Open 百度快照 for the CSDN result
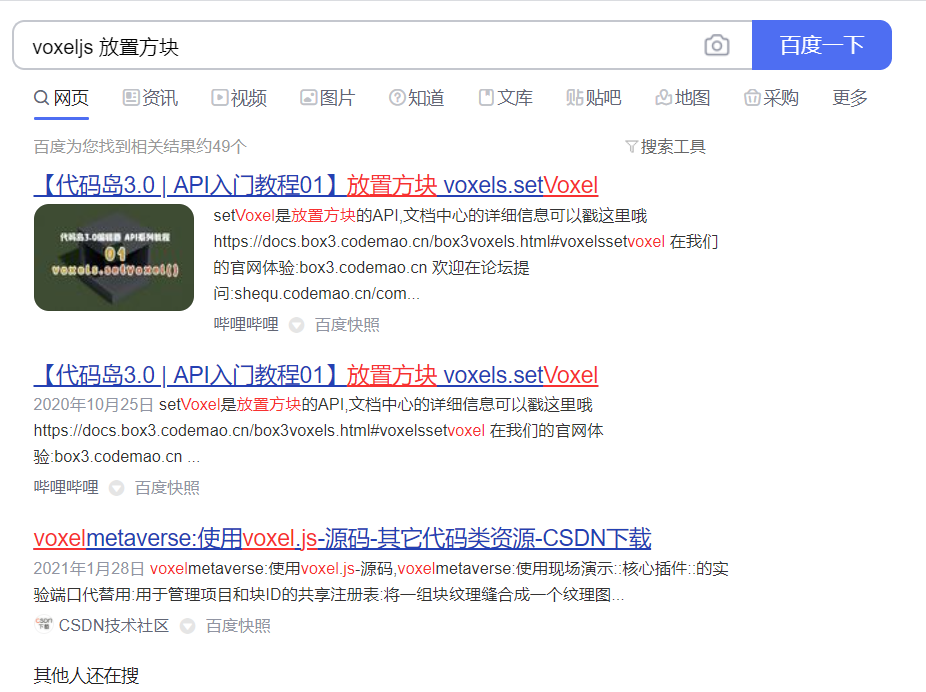926x692 pixels. [238, 625]
